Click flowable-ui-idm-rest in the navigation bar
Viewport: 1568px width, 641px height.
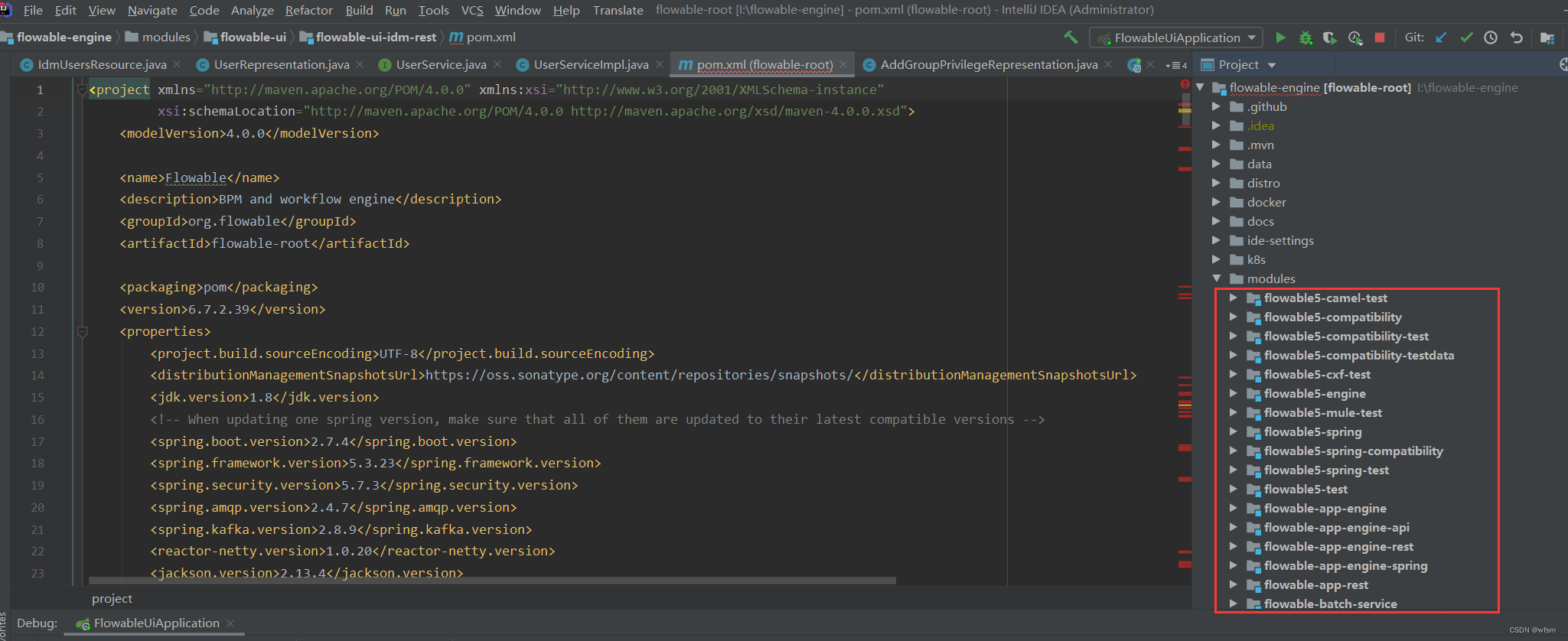368,37
